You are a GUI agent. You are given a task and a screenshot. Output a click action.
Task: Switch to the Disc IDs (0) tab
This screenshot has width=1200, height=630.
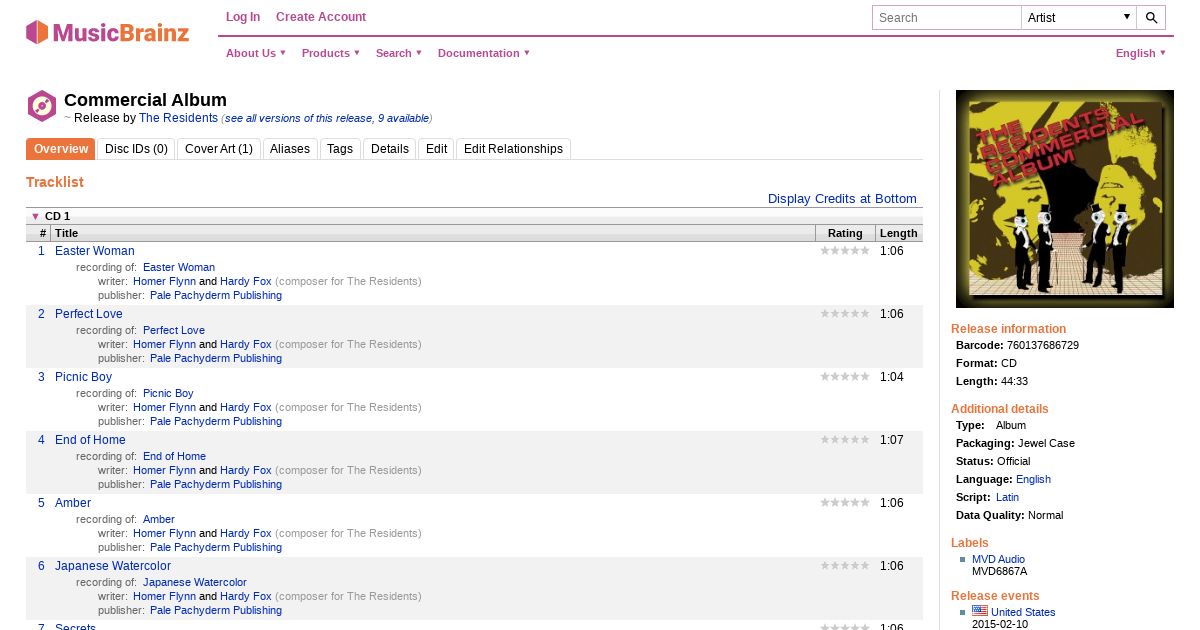pyautogui.click(x=136, y=149)
